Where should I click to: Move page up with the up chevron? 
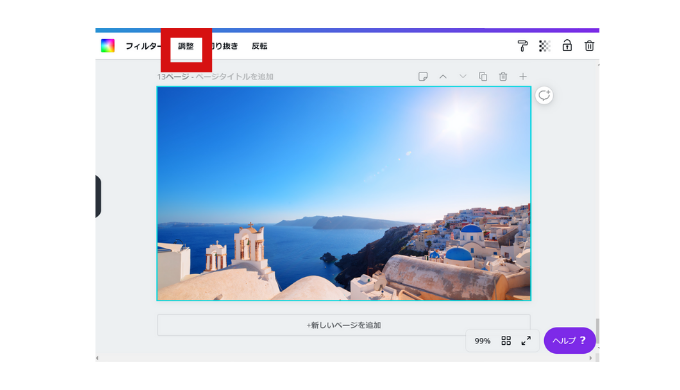point(443,77)
